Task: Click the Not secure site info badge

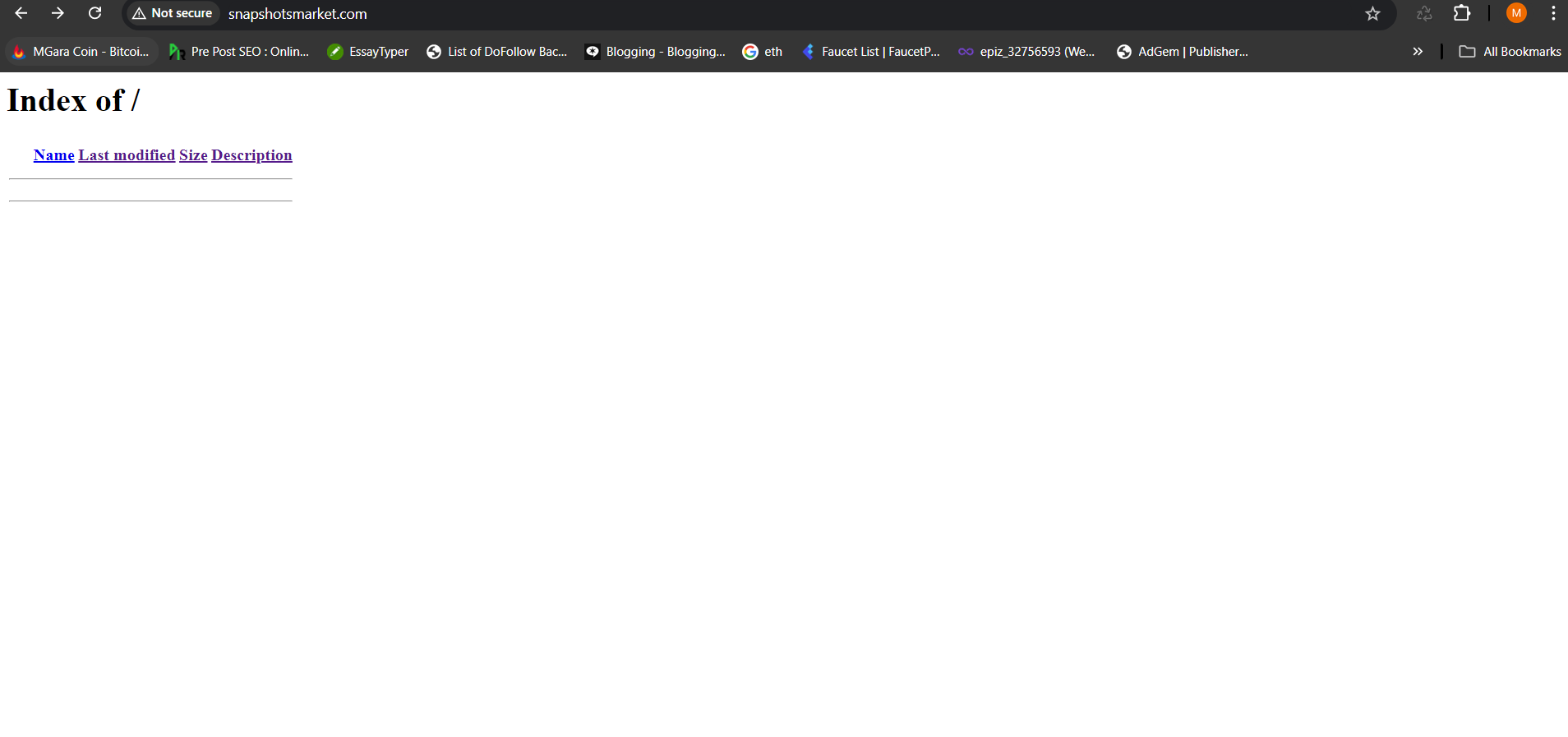Action: tap(173, 13)
